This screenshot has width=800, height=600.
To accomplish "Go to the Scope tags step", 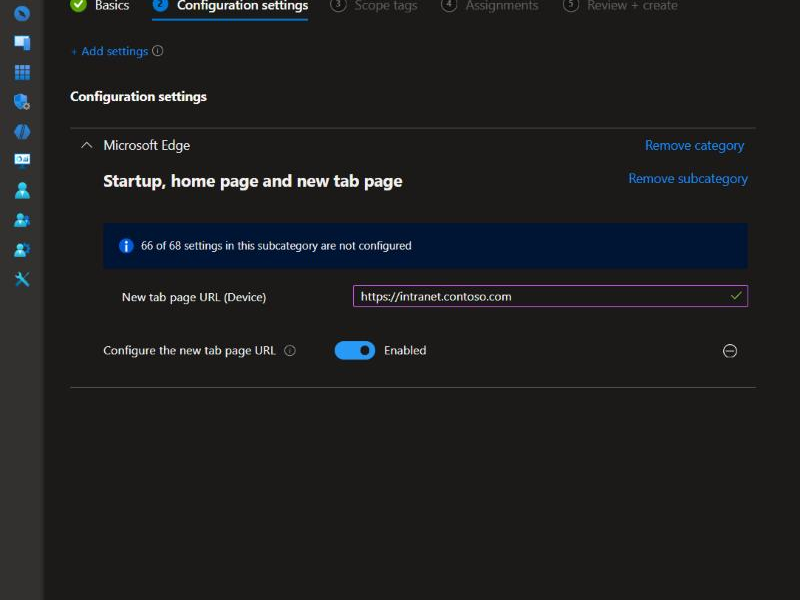I will click(374, 6).
